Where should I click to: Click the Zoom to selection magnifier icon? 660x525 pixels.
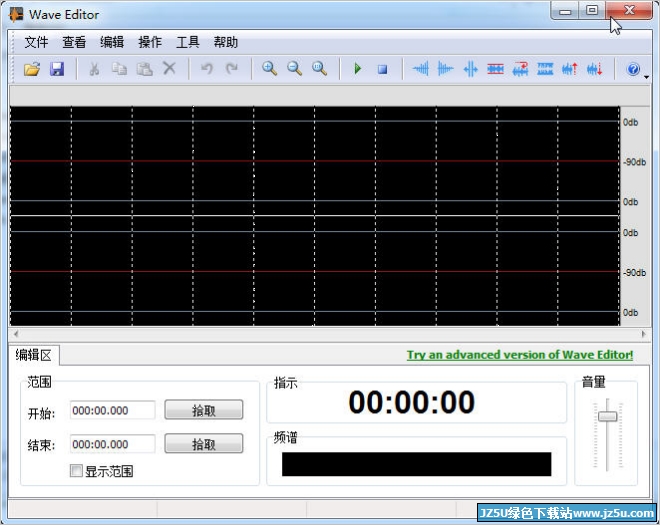tap(319, 68)
